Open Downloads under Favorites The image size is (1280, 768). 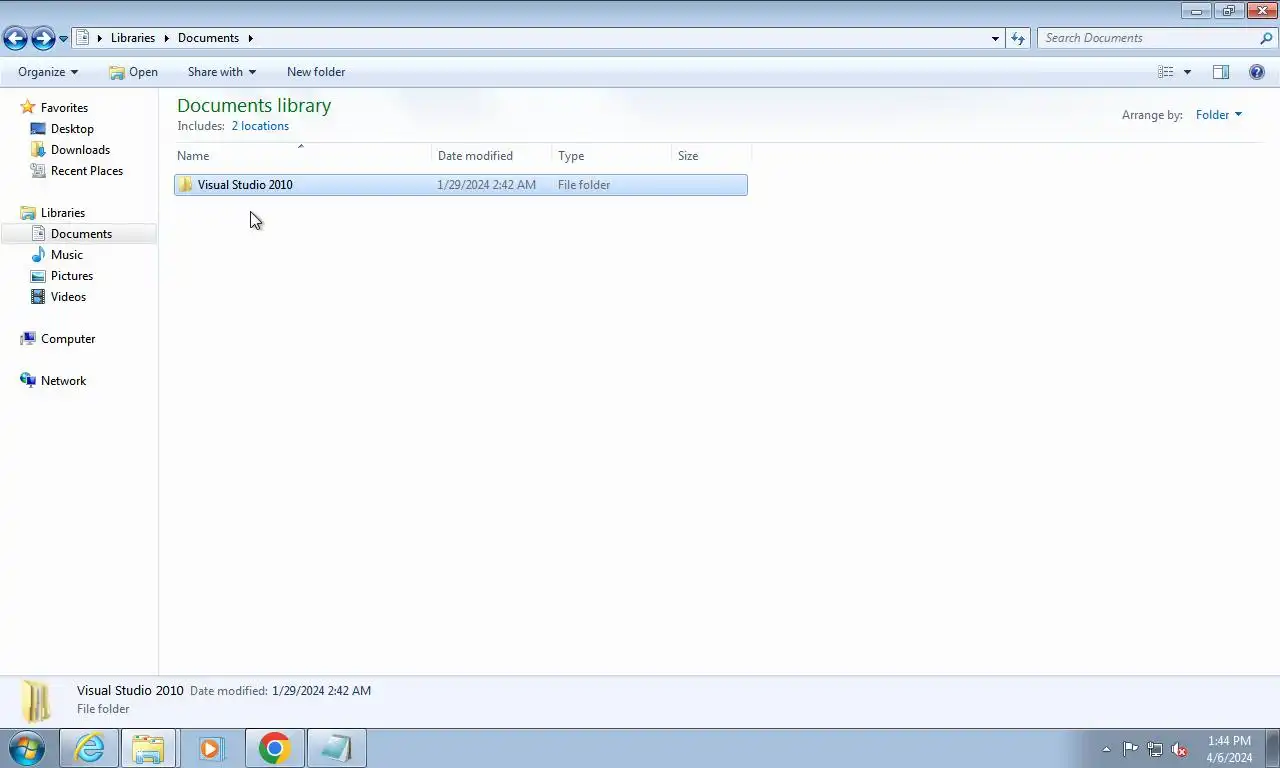pyautogui.click(x=80, y=150)
